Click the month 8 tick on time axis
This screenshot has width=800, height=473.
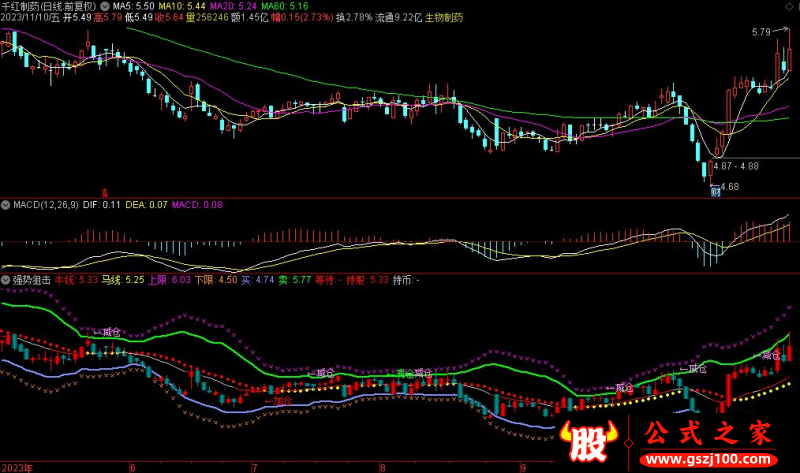[x=383, y=467]
